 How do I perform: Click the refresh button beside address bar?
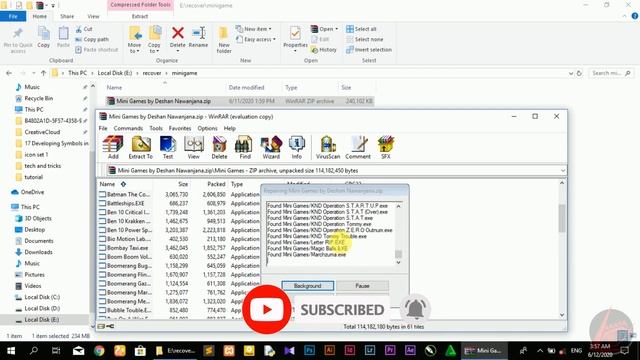[x=579, y=73]
